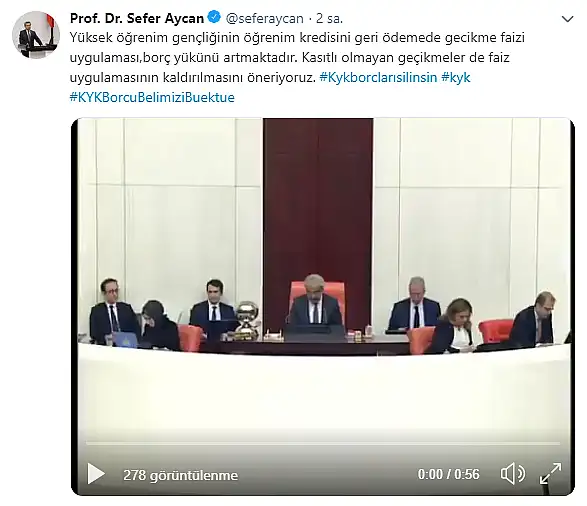Open Sefer Aycan's profile avatar
Image resolution: width=587 pixels, height=506 pixels.
[x=36, y=34]
